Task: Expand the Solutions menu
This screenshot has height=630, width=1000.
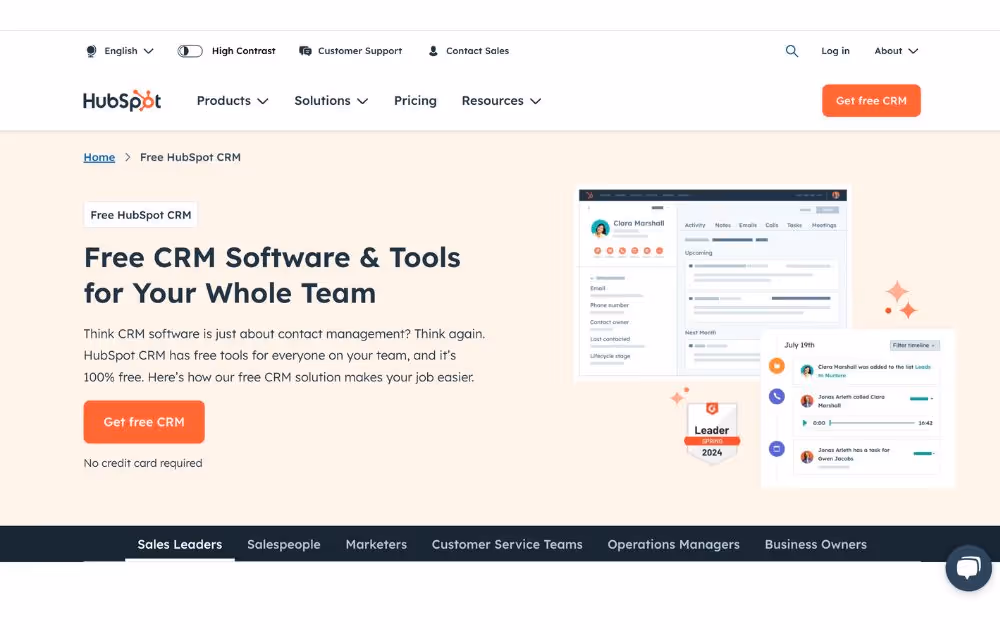Action: [331, 101]
